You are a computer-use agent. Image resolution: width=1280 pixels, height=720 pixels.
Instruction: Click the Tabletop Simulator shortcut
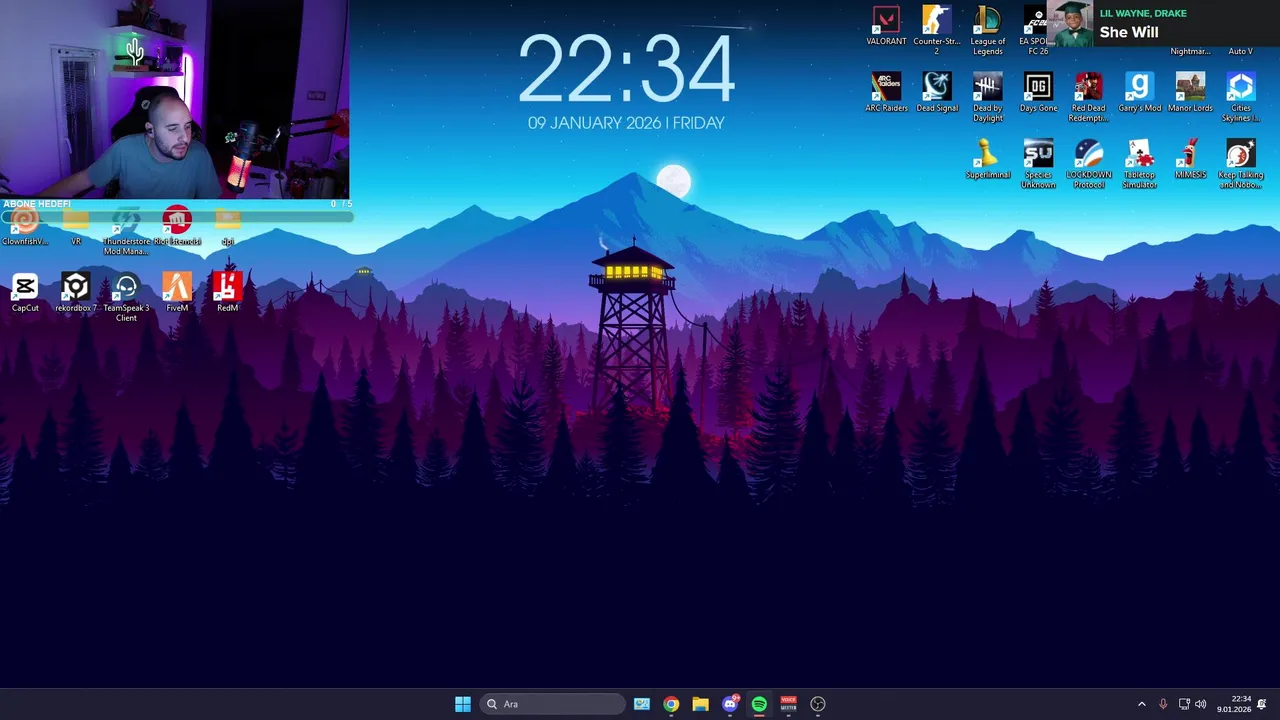tap(1139, 164)
